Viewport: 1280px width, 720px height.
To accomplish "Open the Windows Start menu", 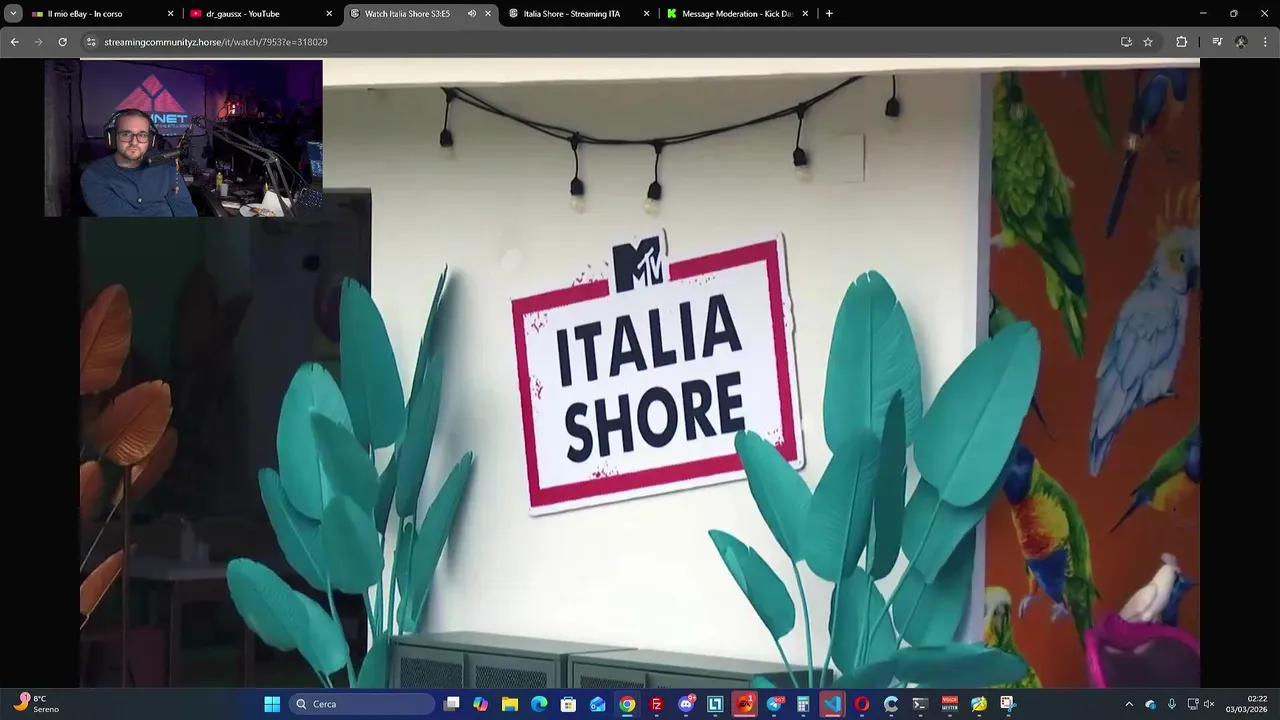I will coord(272,704).
